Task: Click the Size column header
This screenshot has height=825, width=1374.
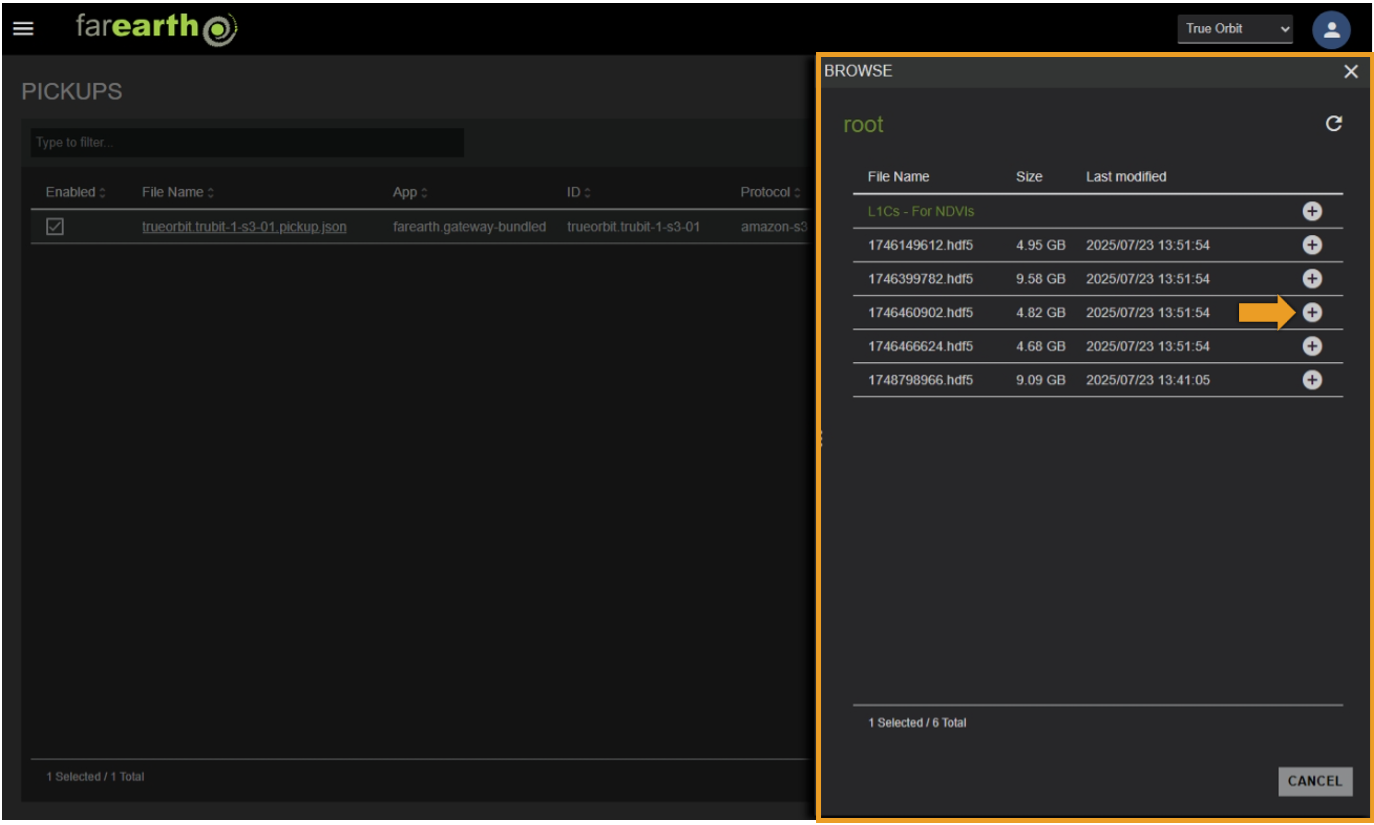Action: 1029,176
